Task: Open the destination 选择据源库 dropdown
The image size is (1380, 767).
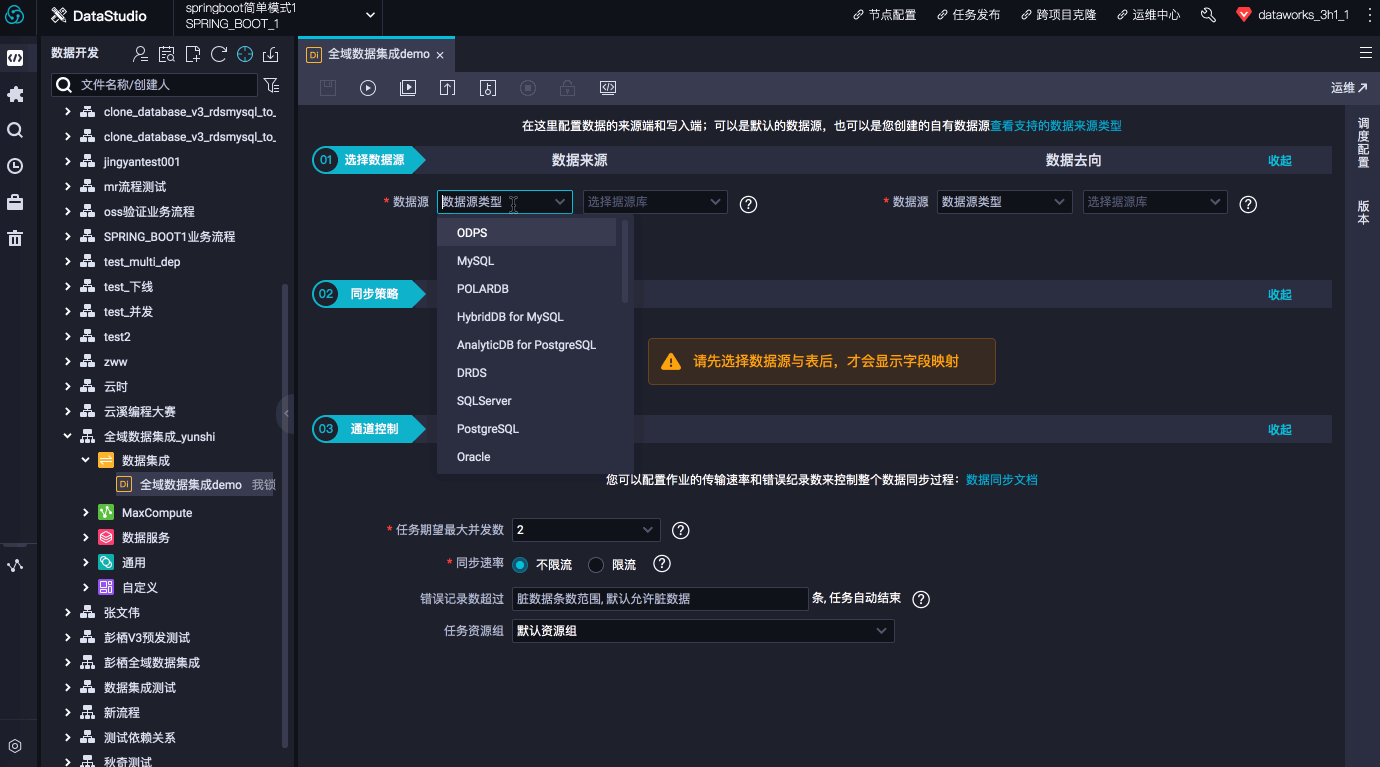Action: pyautogui.click(x=1155, y=202)
